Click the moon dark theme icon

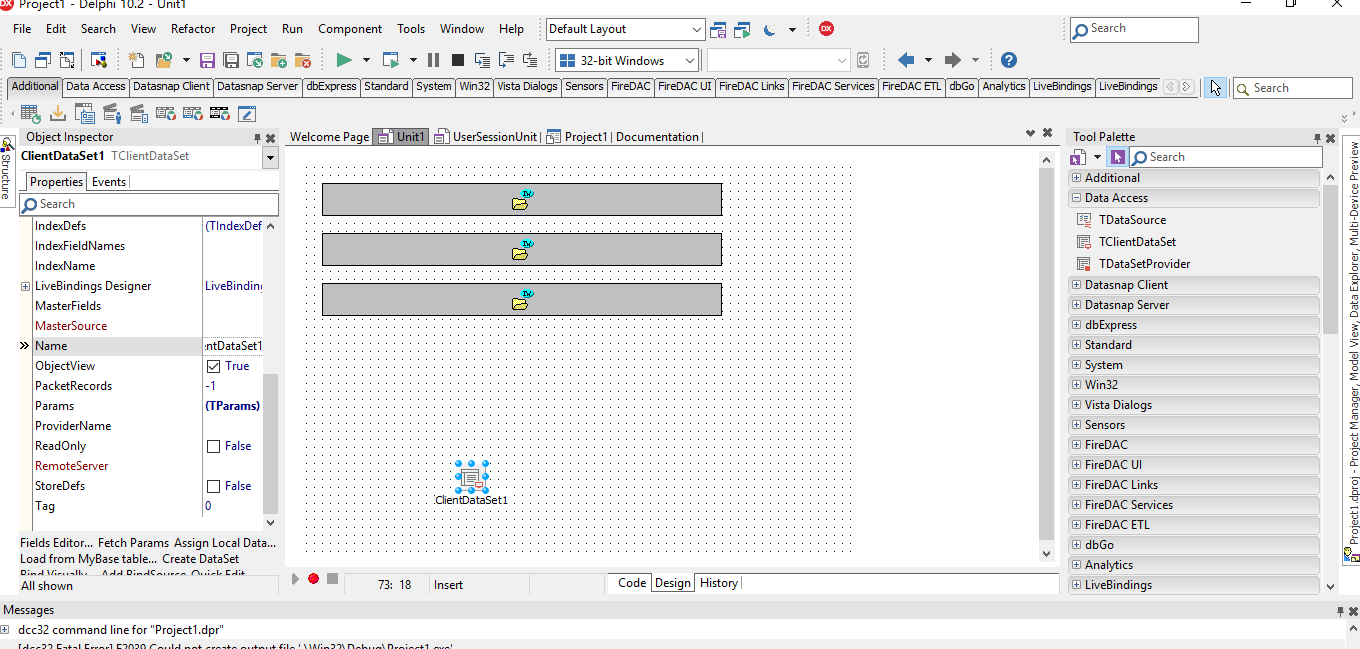[x=769, y=30]
